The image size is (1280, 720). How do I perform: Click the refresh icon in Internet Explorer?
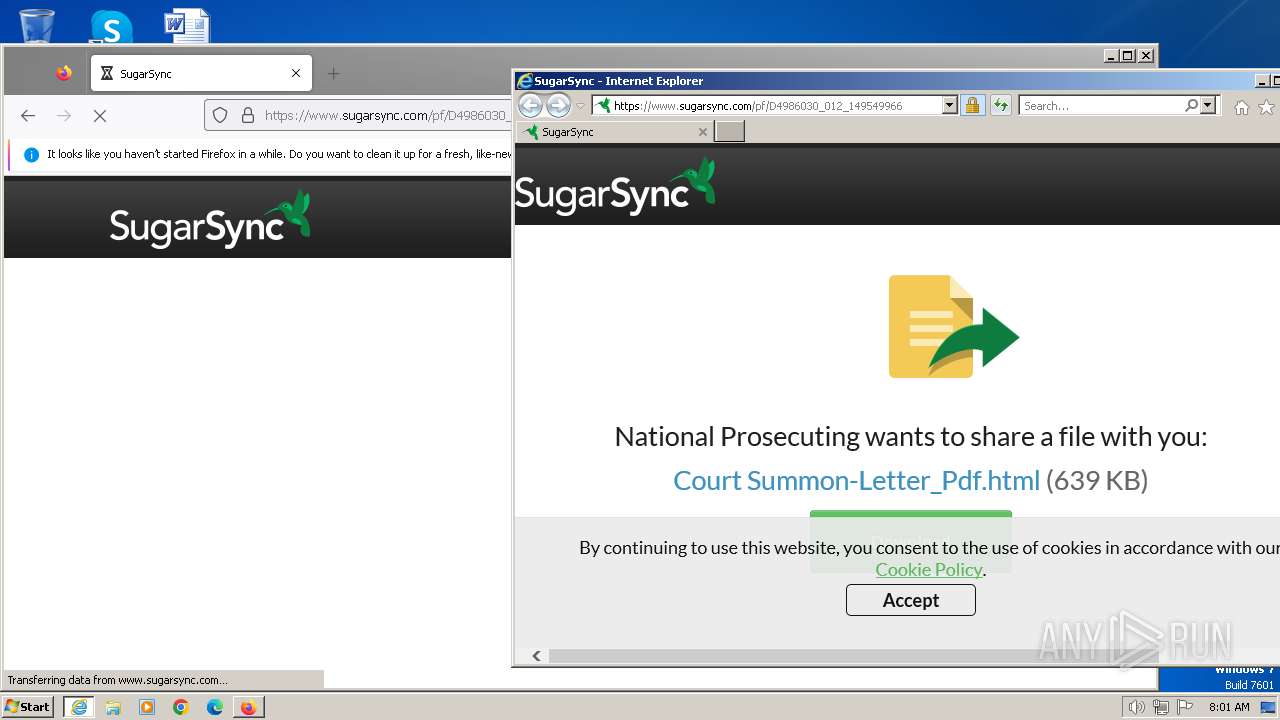tap(1001, 105)
